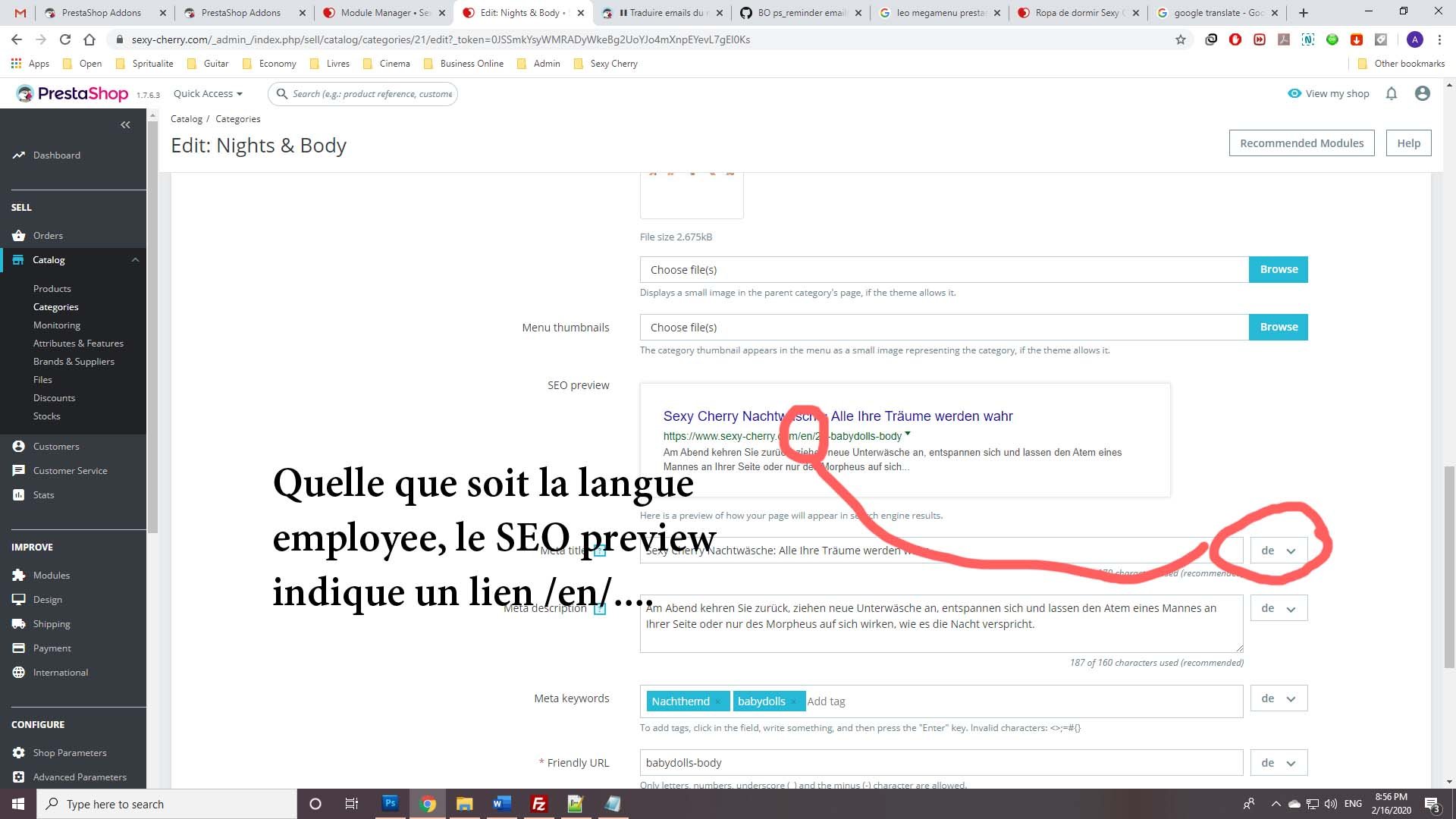Click the page vertical scrollbar
This screenshot has width=1456, height=819.
tap(1449, 567)
